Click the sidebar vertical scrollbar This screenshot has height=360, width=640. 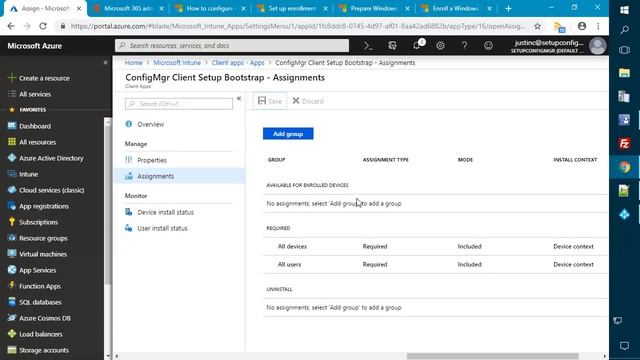coord(108,204)
